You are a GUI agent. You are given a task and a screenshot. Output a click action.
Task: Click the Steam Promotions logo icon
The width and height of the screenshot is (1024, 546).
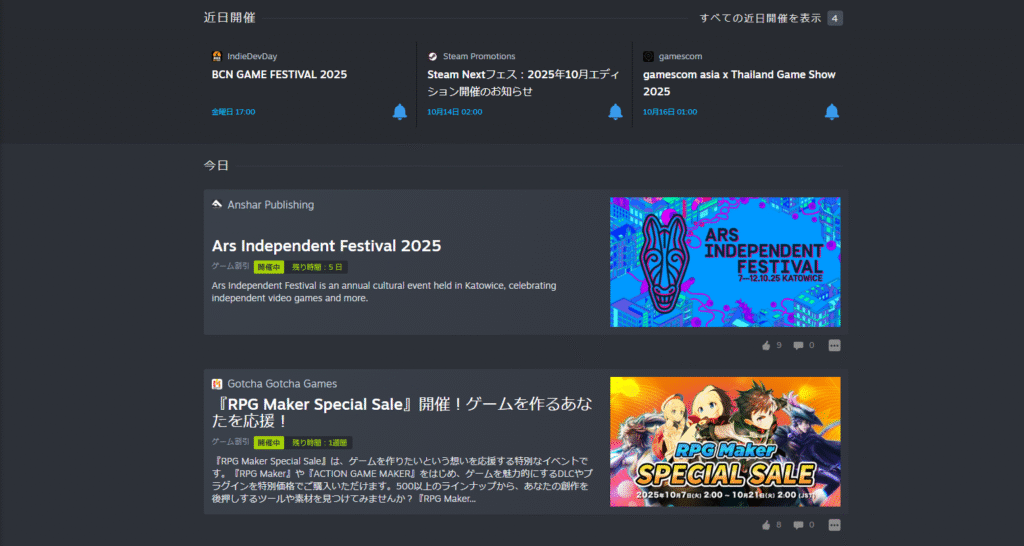(x=433, y=56)
